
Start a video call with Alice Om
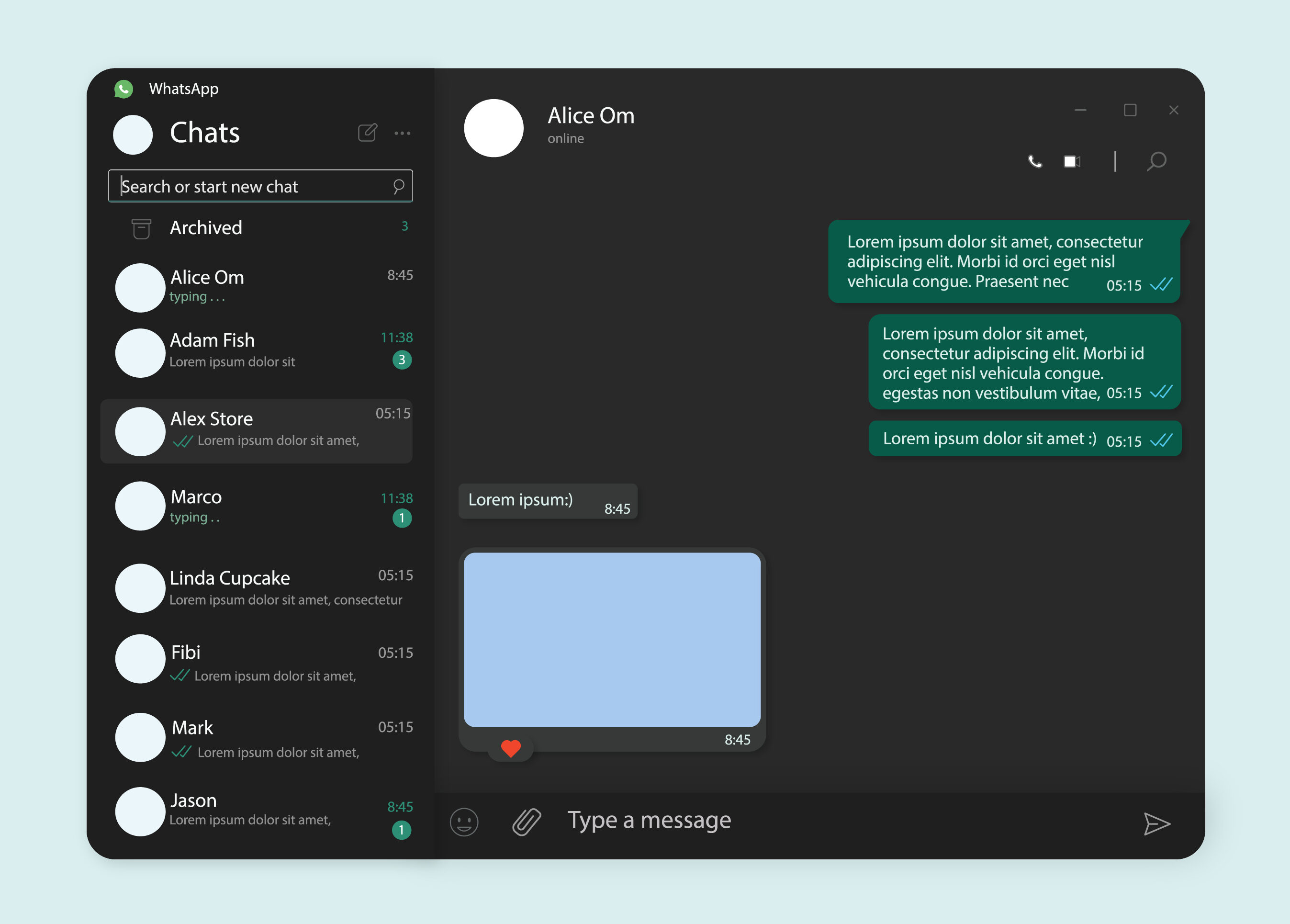[x=1072, y=162]
